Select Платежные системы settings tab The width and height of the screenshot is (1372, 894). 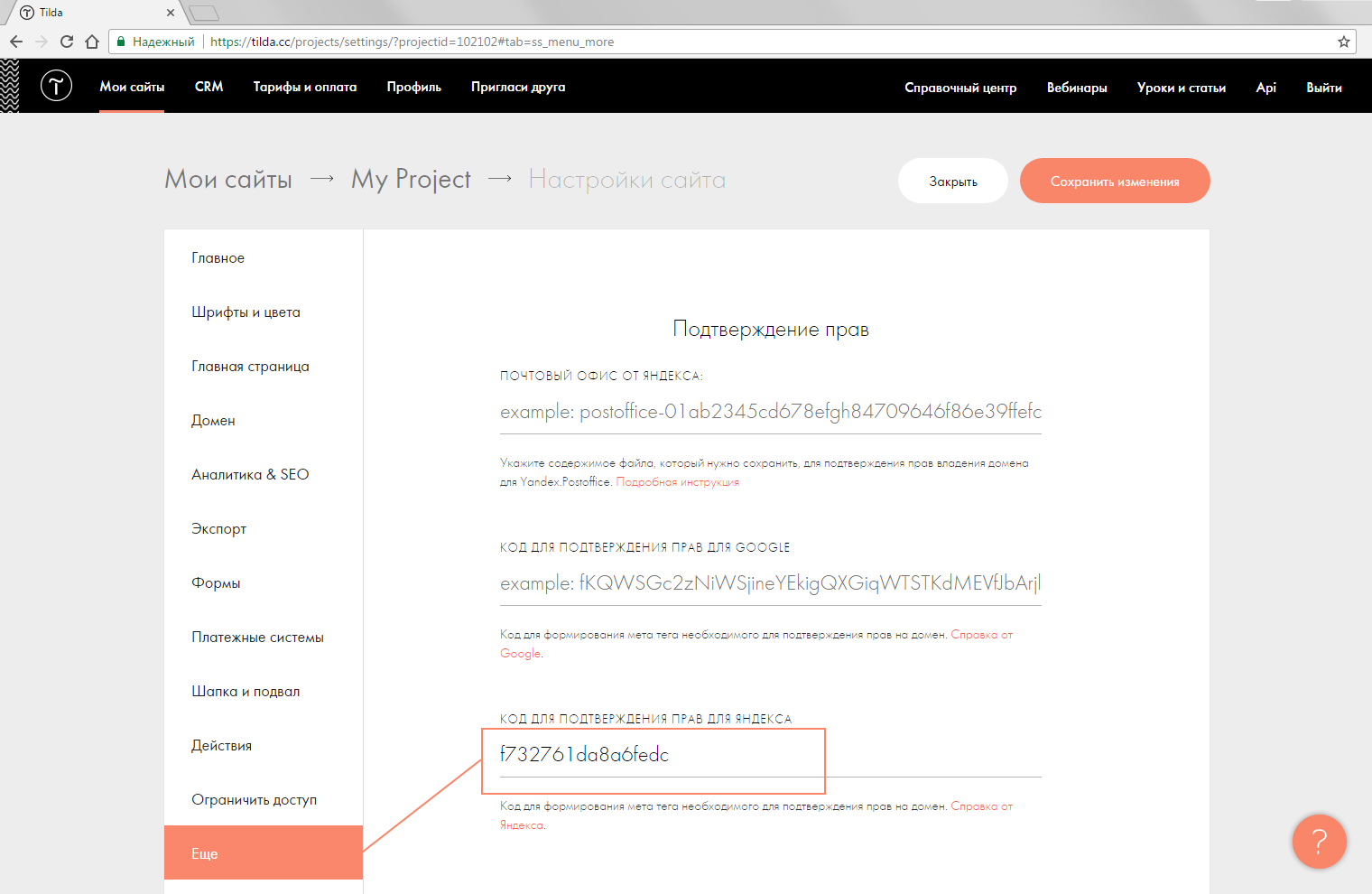[x=264, y=637]
